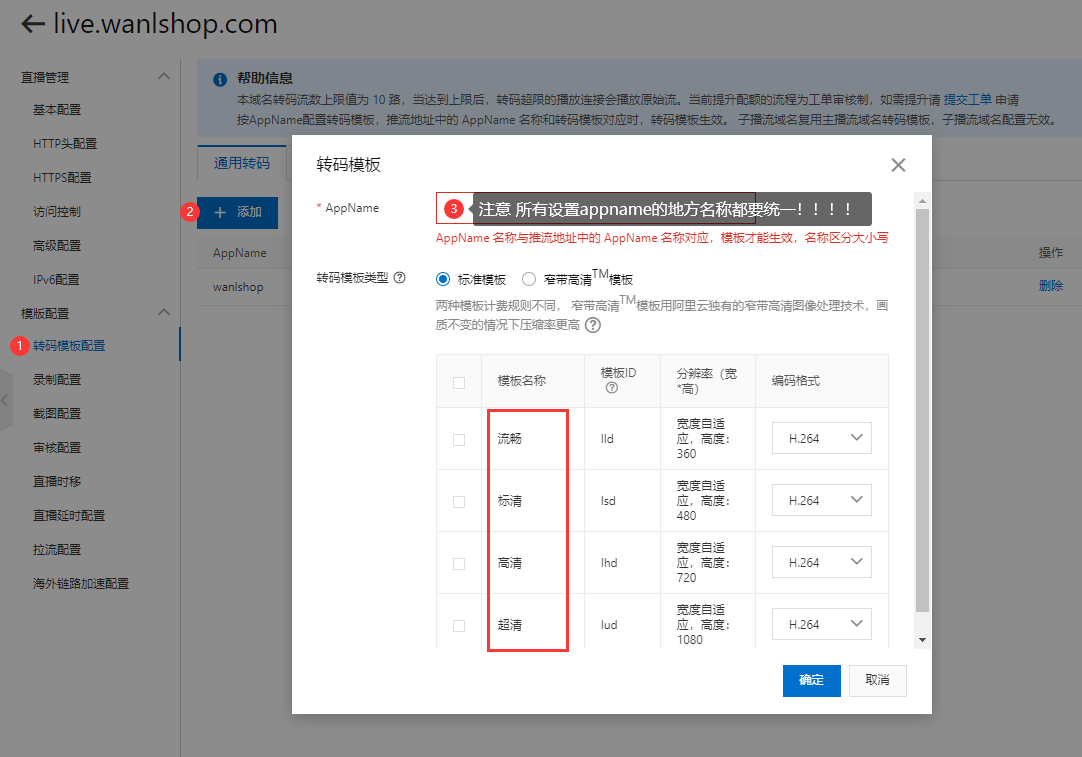1082x757 pixels.
Task: Open 录制配置 in the sidebar
Action: point(57,380)
